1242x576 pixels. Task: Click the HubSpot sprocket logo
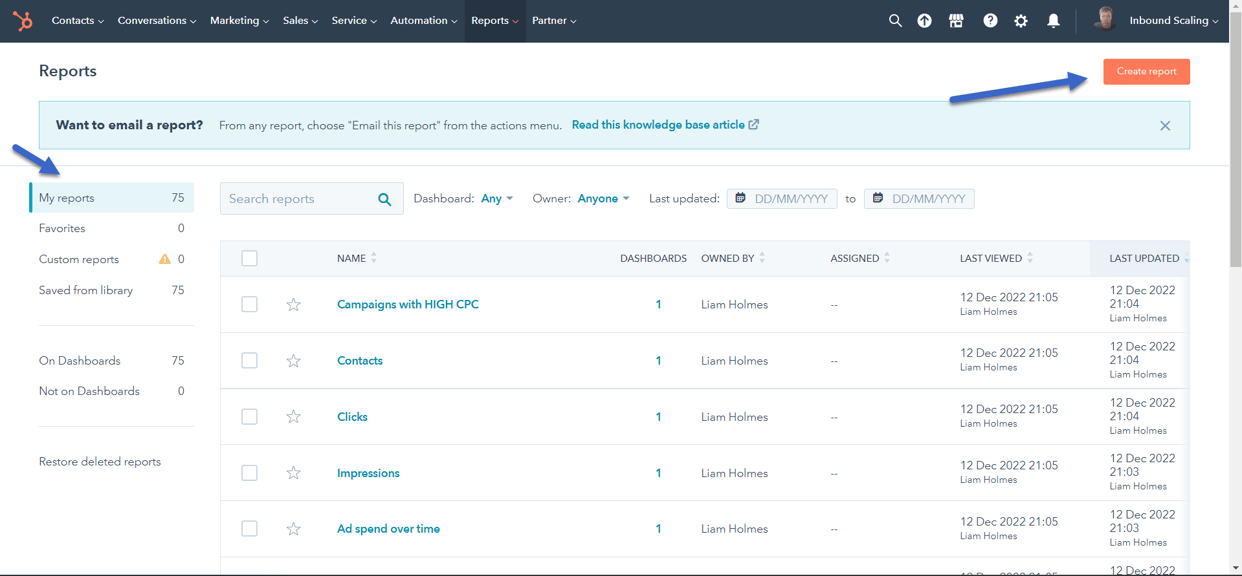click(22, 20)
